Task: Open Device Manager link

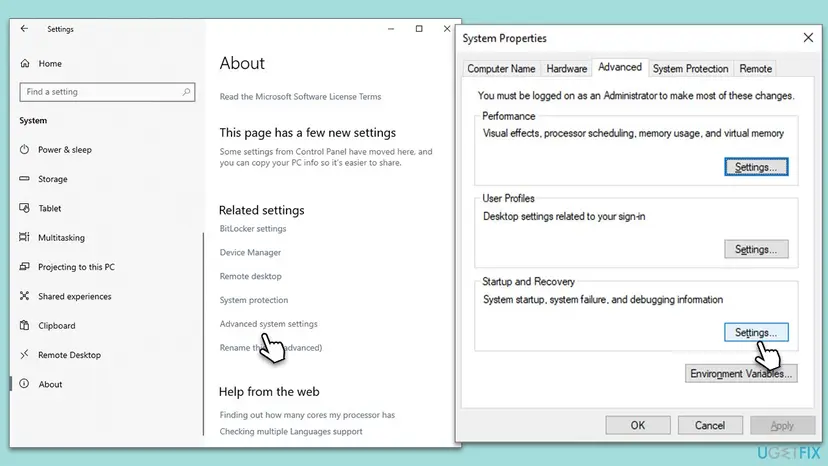Action: point(250,253)
